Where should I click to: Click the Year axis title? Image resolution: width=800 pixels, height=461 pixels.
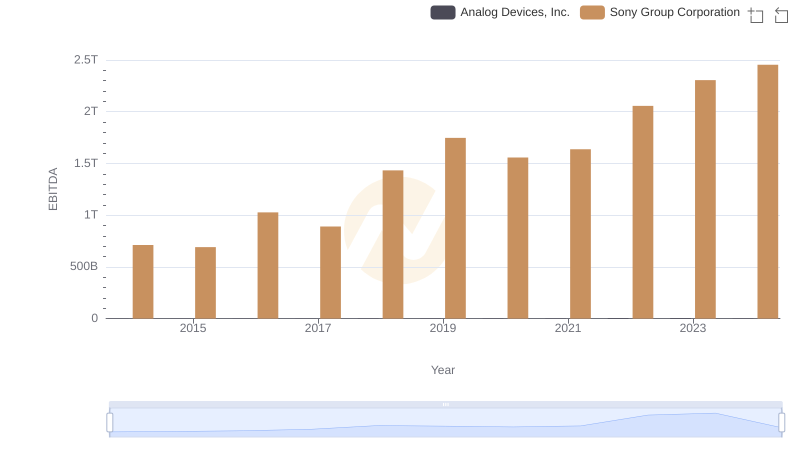click(443, 370)
